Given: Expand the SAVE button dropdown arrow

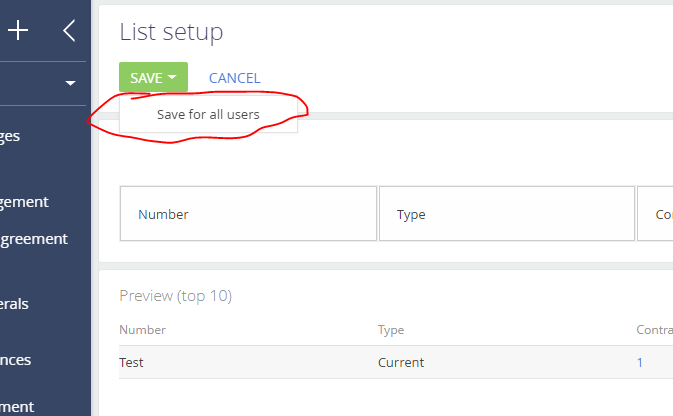Looking at the screenshot, I should tap(172, 77).
